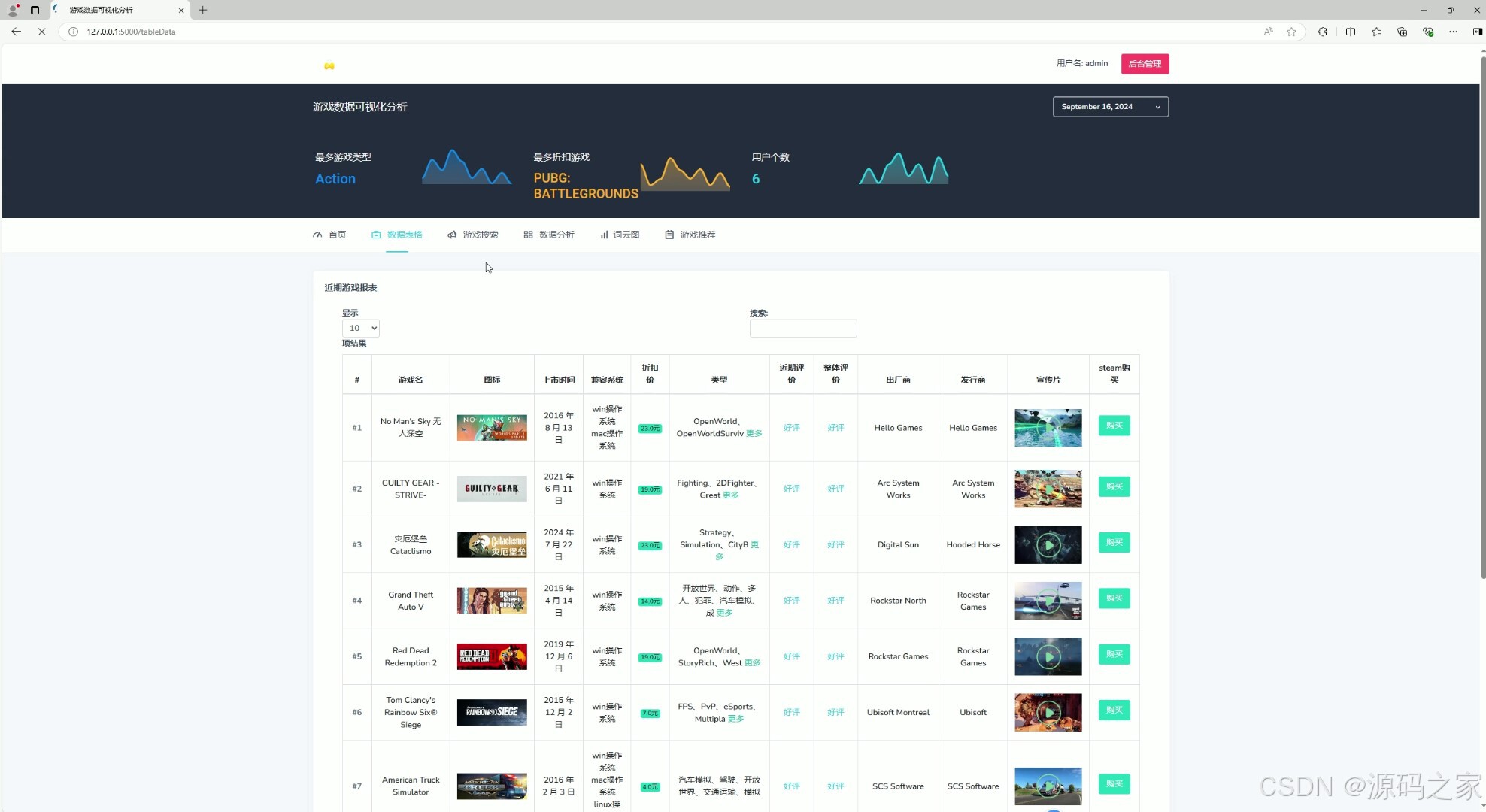1486x812 pixels.
Task: Click the browser back arrow
Action: point(16,32)
